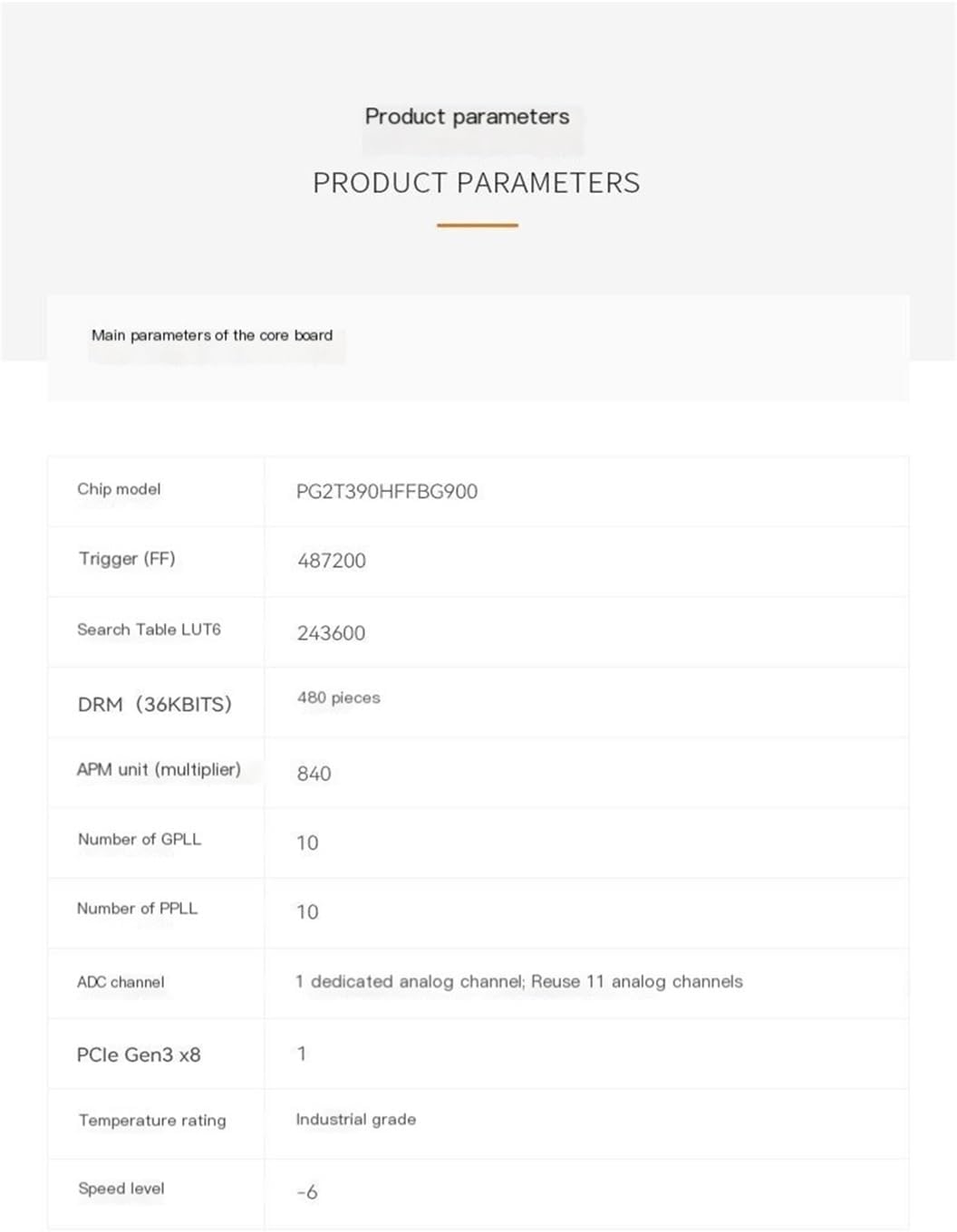Click the Trigger (FF) label

127,559
